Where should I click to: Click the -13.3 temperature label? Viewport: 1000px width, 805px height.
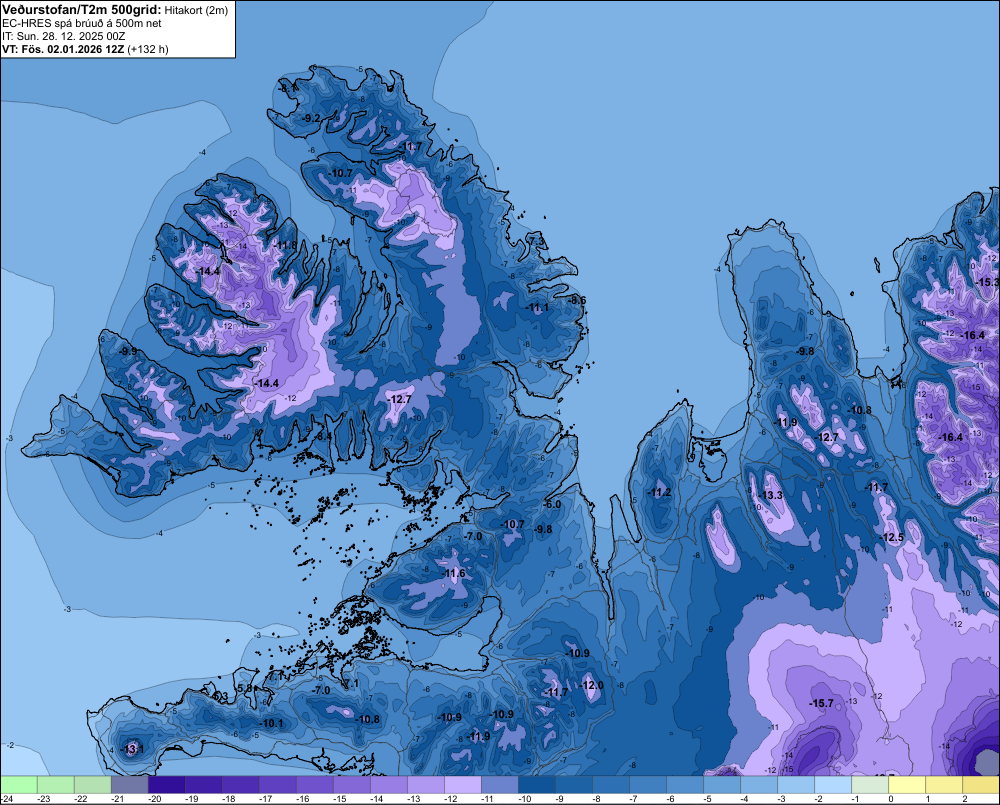(770, 495)
